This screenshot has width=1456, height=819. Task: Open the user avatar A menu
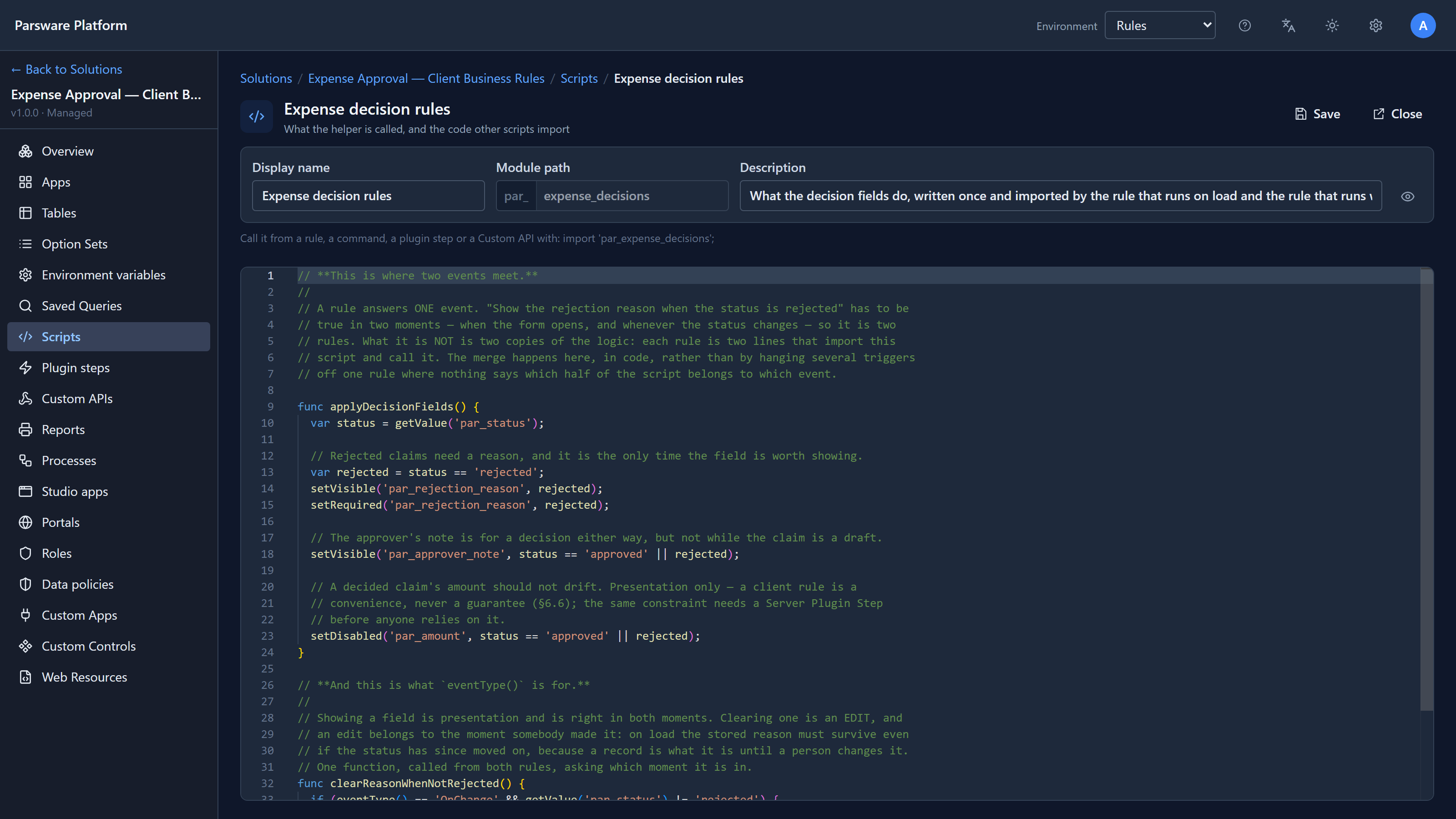(1423, 25)
